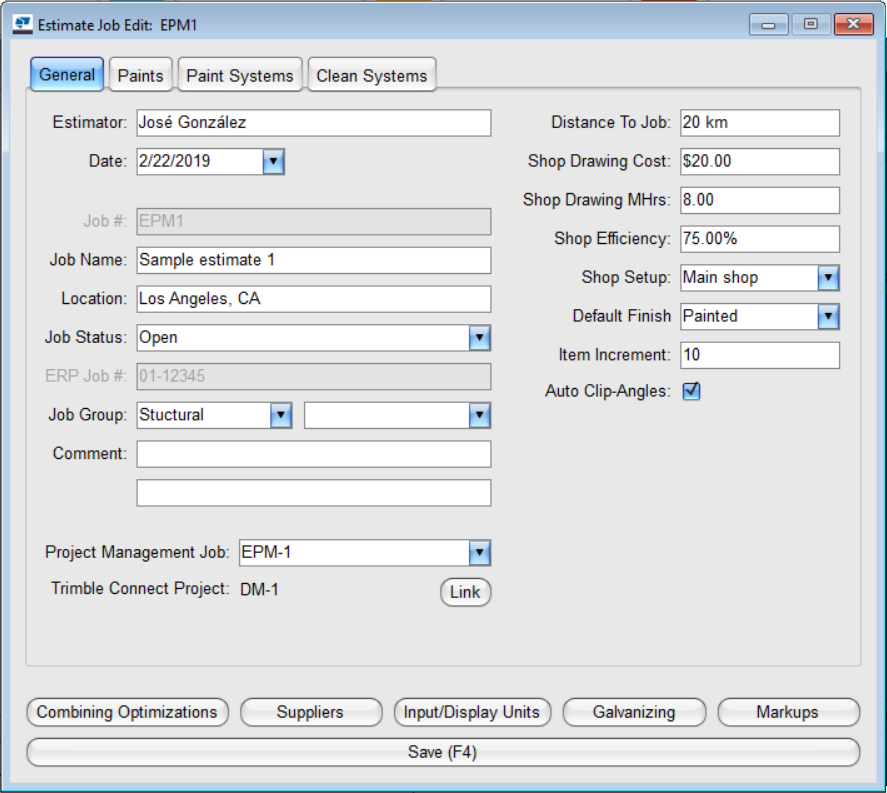
Task: Click the Link button for Trimble Connect
Action: click(465, 592)
